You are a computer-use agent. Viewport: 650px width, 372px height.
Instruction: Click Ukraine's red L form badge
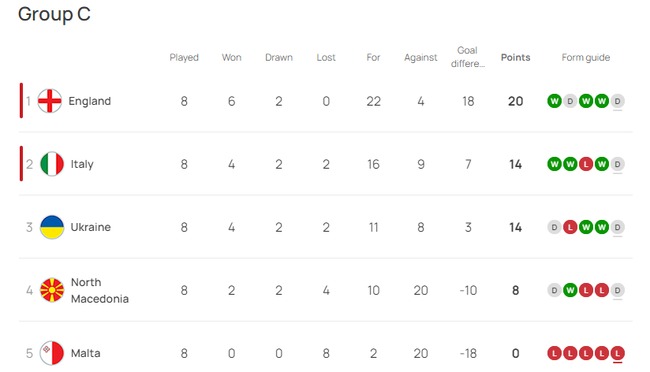coord(570,227)
